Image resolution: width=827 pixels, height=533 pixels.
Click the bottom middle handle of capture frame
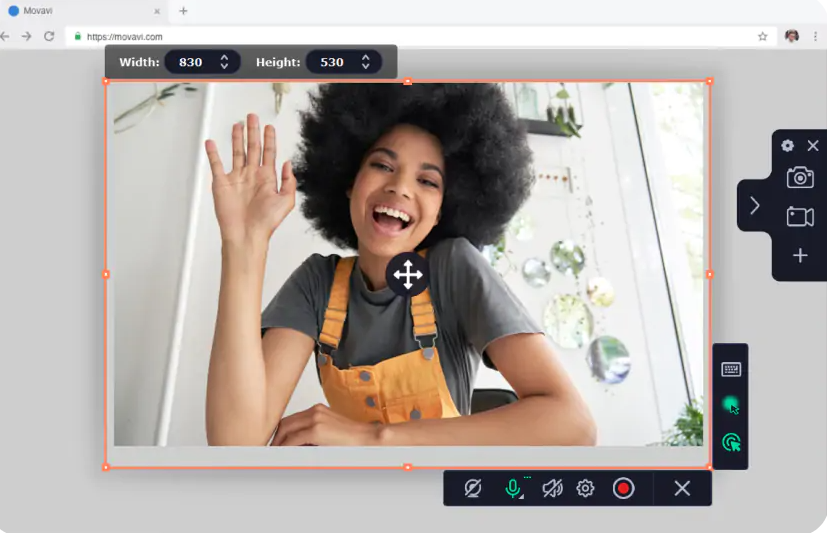[x=408, y=467]
